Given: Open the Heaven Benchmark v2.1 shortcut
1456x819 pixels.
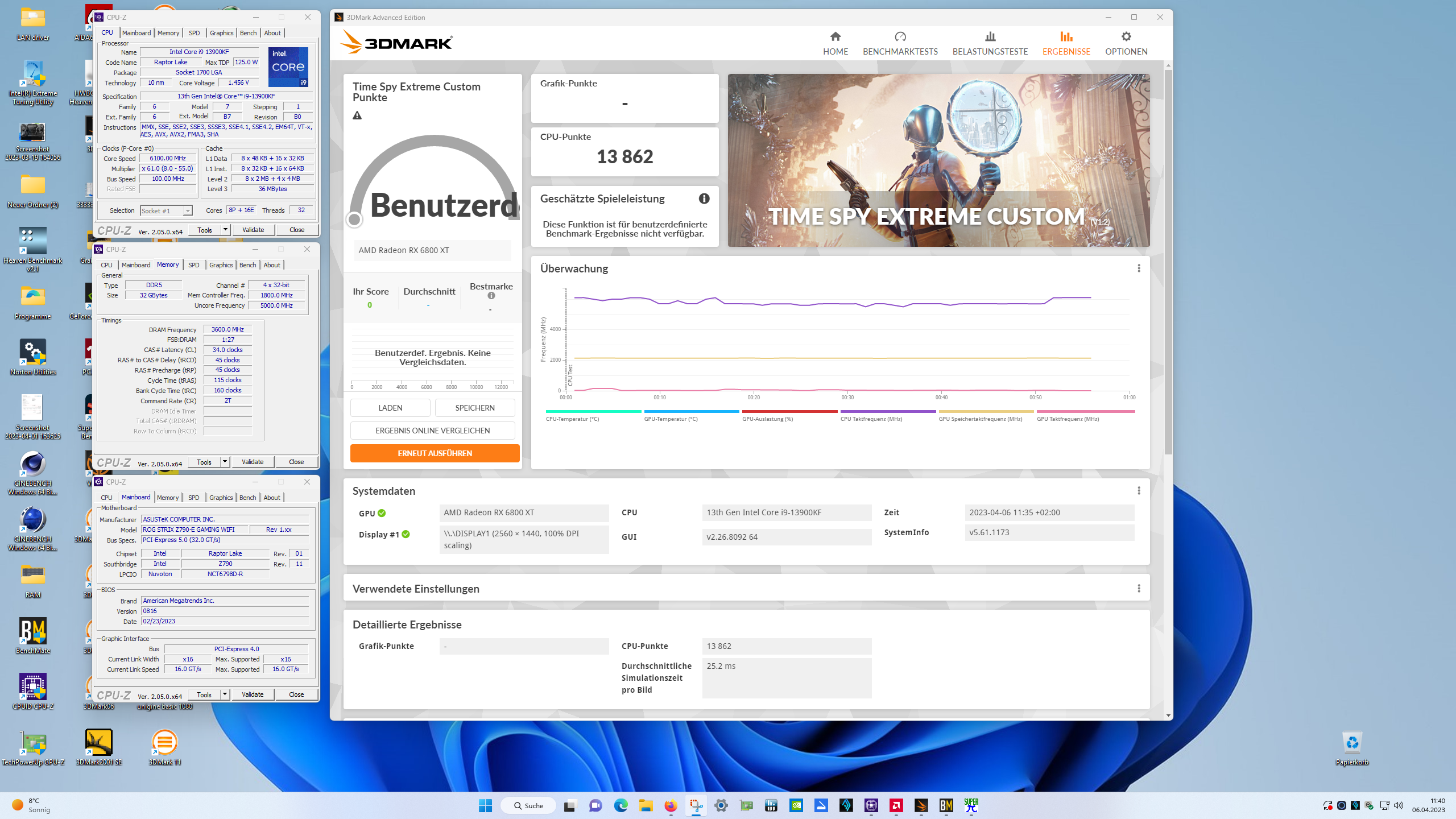Looking at the screenshot, I should tap(32, 250).
